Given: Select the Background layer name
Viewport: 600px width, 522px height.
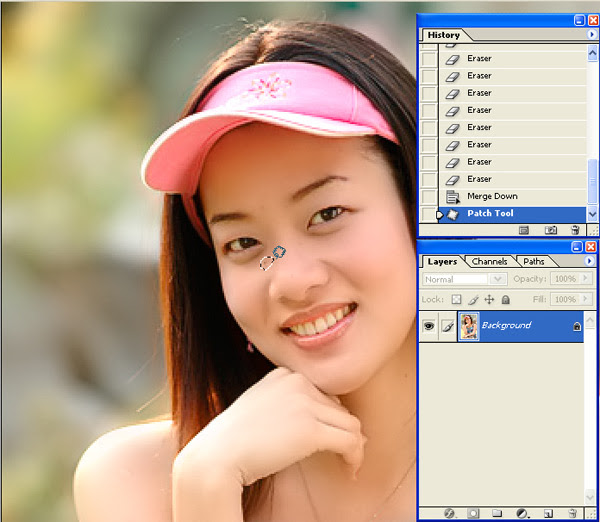Looking at the screenshot, I should pyautogui.click(x=506, y=325).
